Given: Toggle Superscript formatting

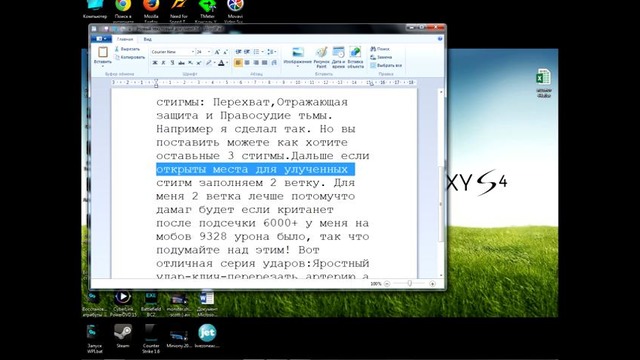Looking at the screenshot, I should (199, 63).
